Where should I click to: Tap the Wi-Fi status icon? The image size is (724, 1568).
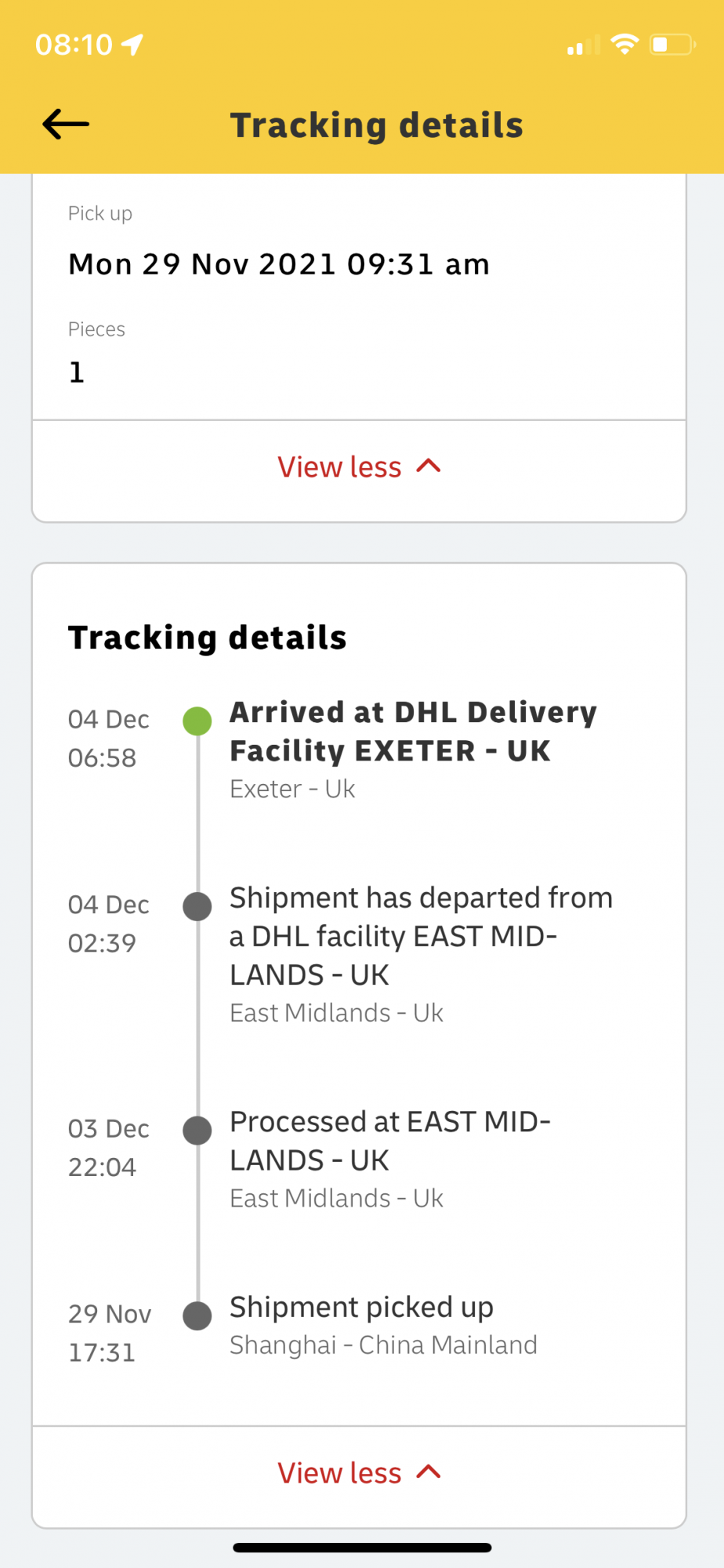point(624,44)
